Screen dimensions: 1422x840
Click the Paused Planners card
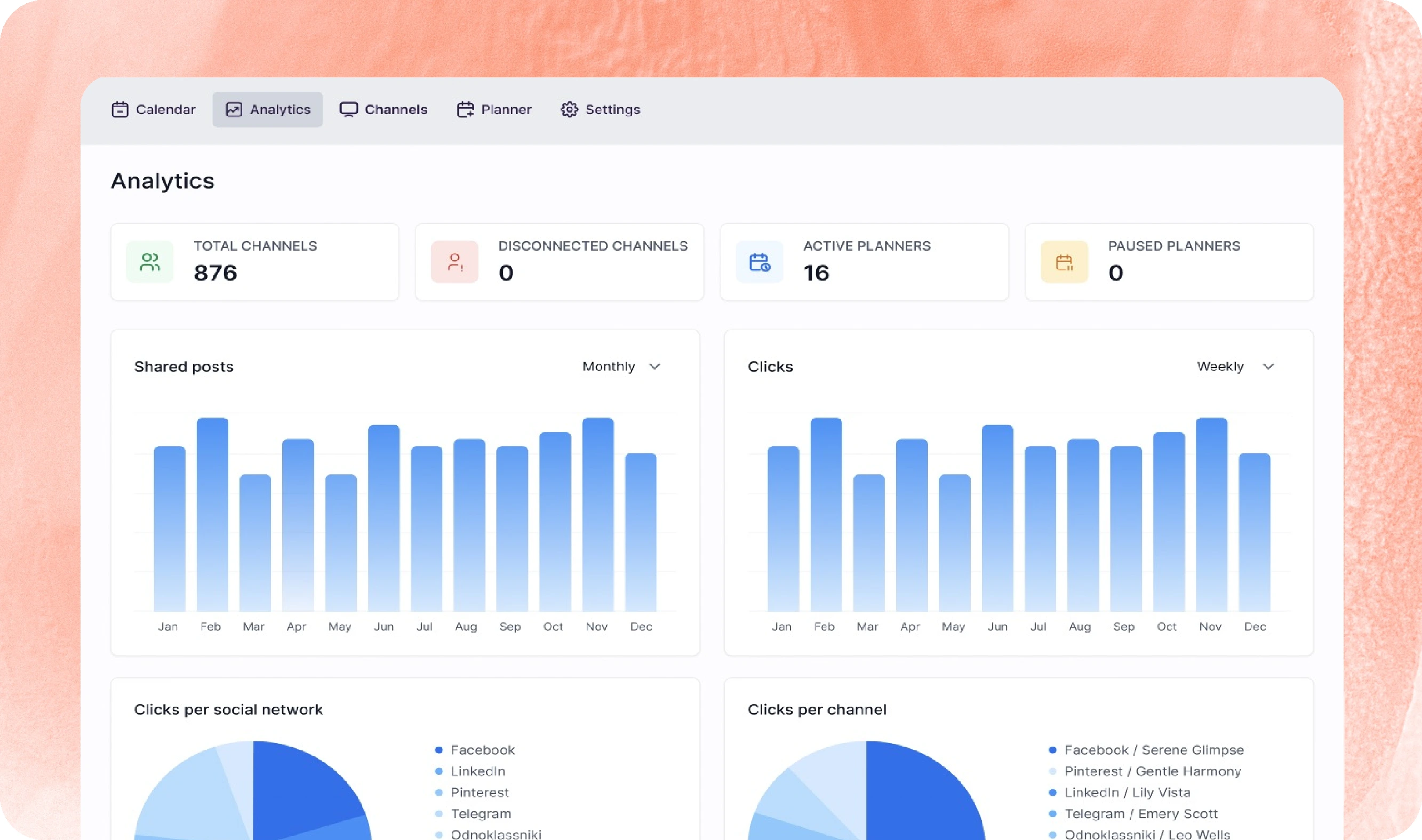click(1169, 261)
